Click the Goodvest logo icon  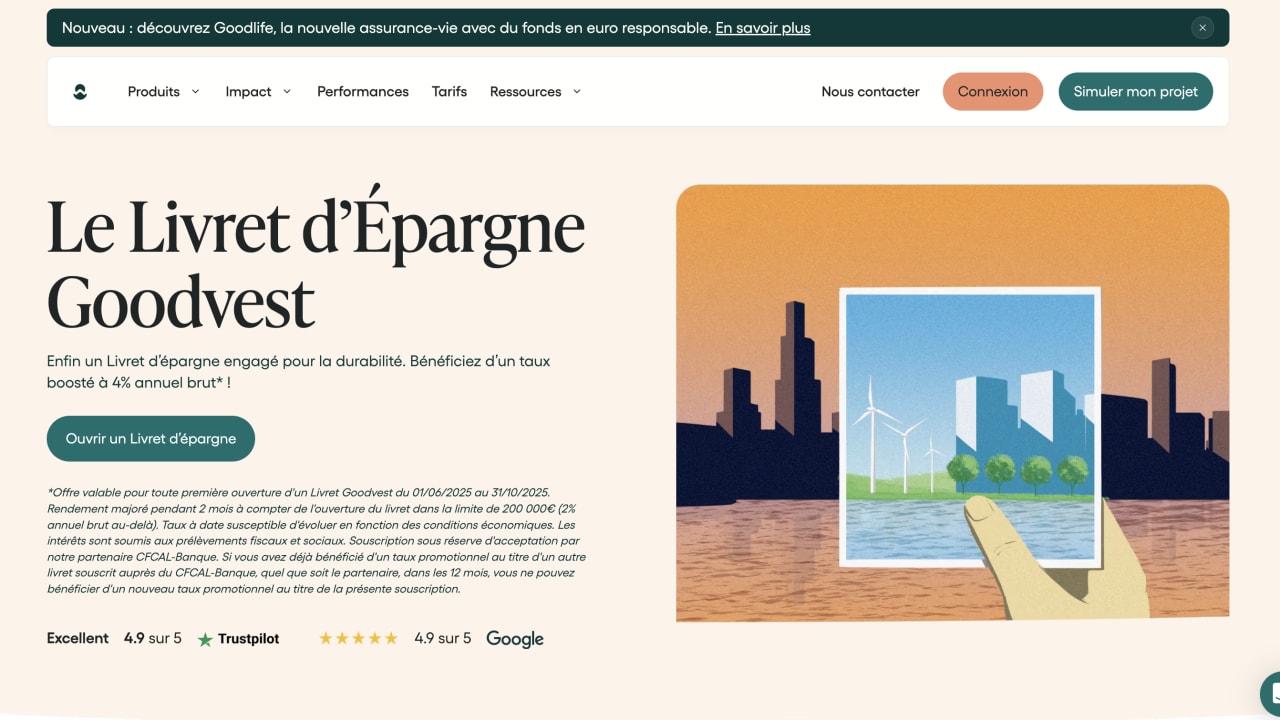point(80,92)
